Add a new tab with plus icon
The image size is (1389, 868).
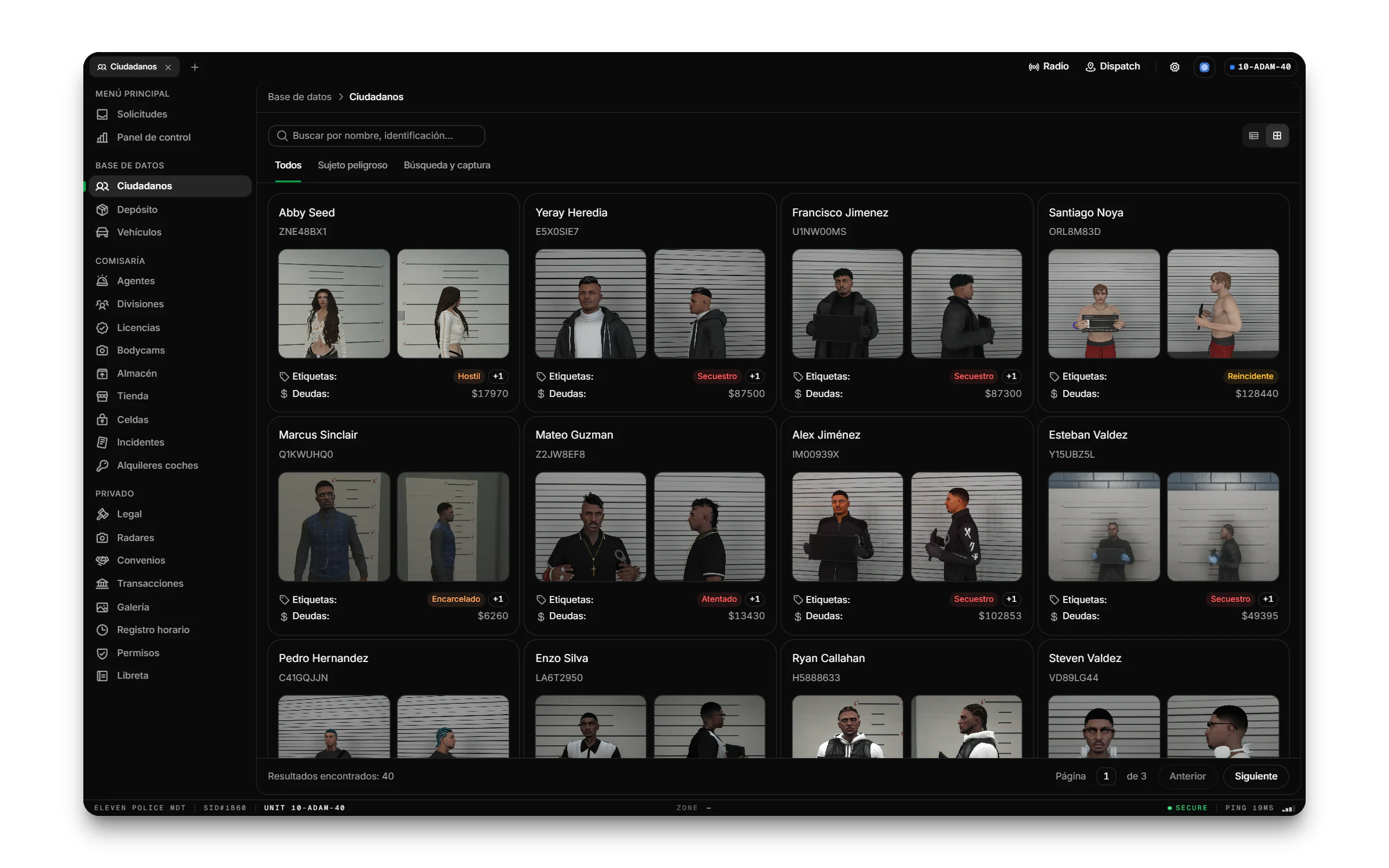195,67
